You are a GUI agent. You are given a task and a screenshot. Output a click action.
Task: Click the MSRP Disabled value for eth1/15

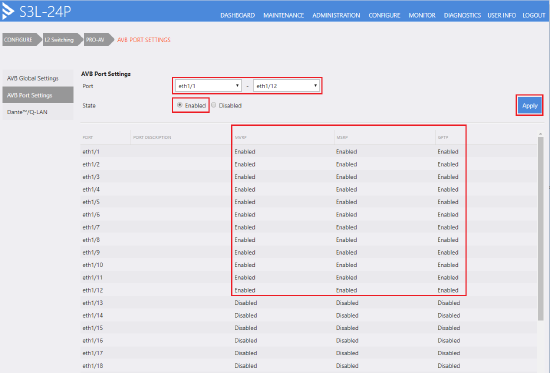347,328
